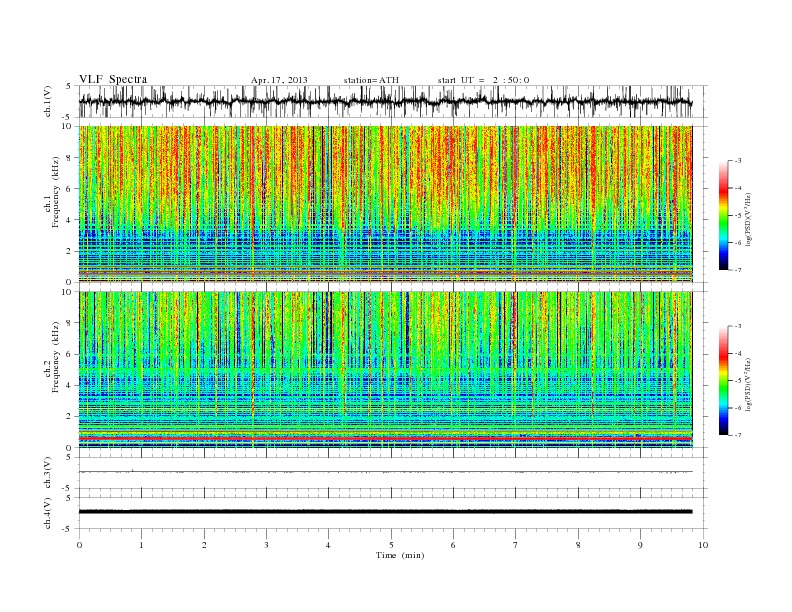Click the "3" tick on the time axis
The width and height of the screenshot is (792, 612).
coord(266,545)
